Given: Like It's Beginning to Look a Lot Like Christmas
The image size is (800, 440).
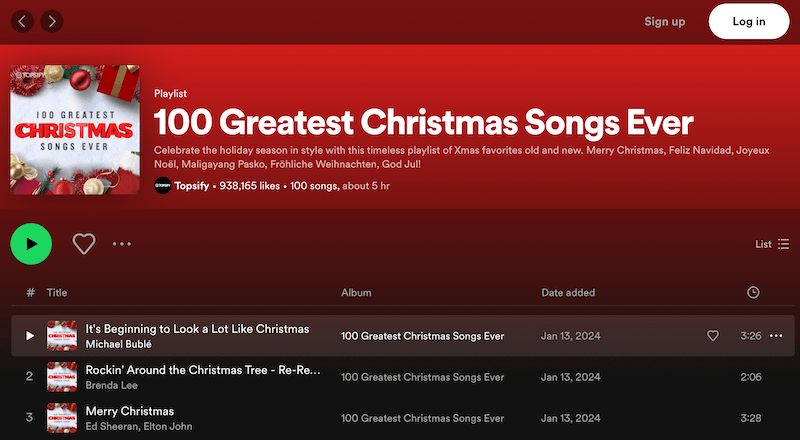Looking at the screenshot, I should pyautogui.click(x=713, y=336).
